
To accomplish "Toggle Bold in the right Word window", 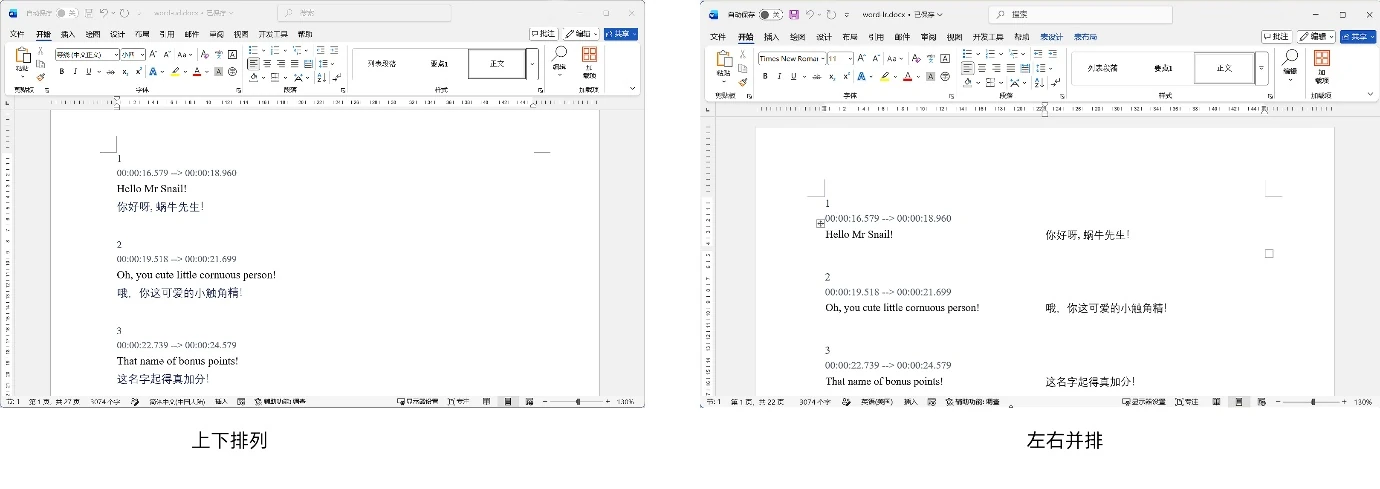I will pyautogui.click(x=764, y=76).
